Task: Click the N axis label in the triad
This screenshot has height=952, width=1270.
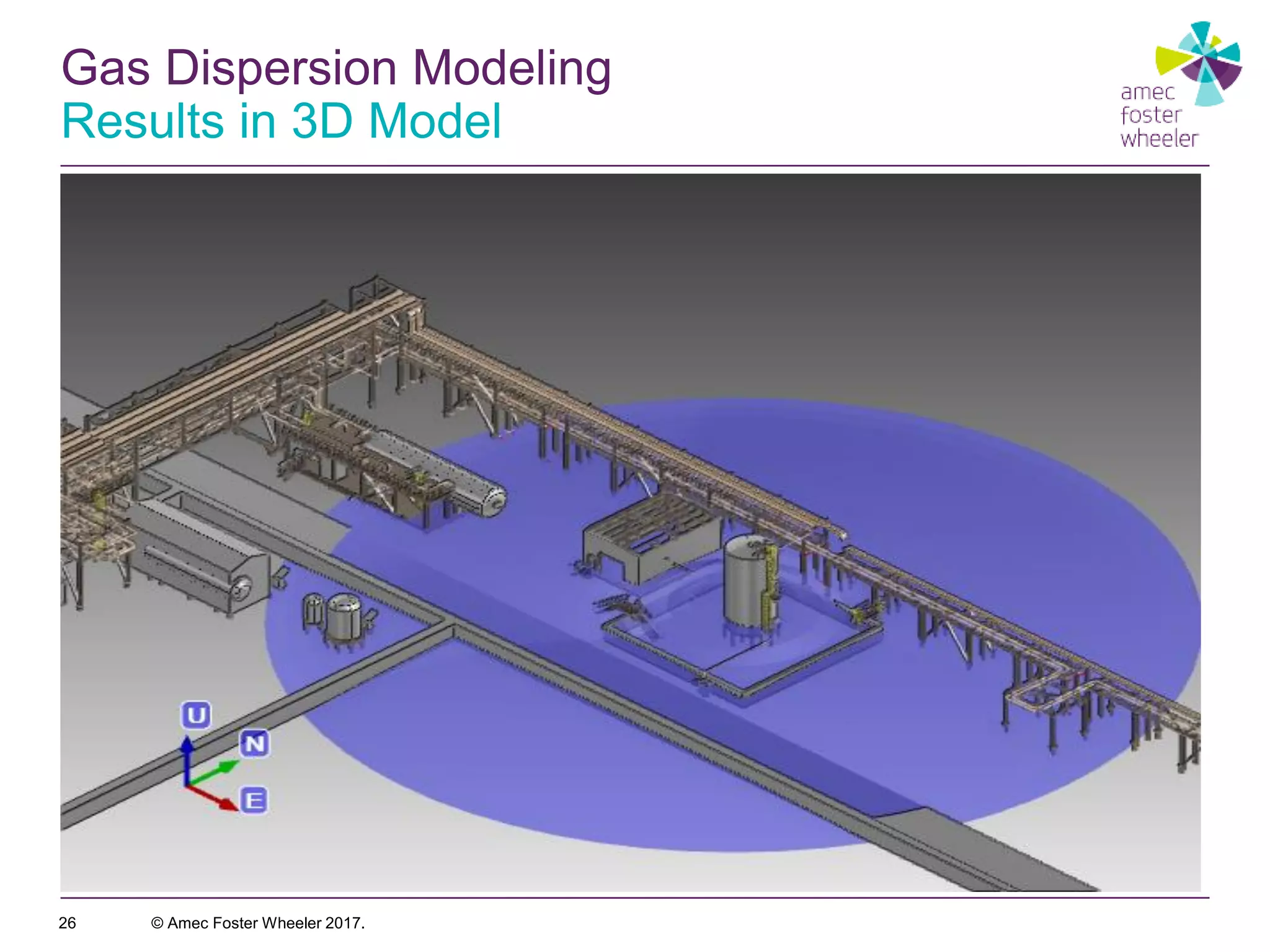Action: [x=254, y=743]
